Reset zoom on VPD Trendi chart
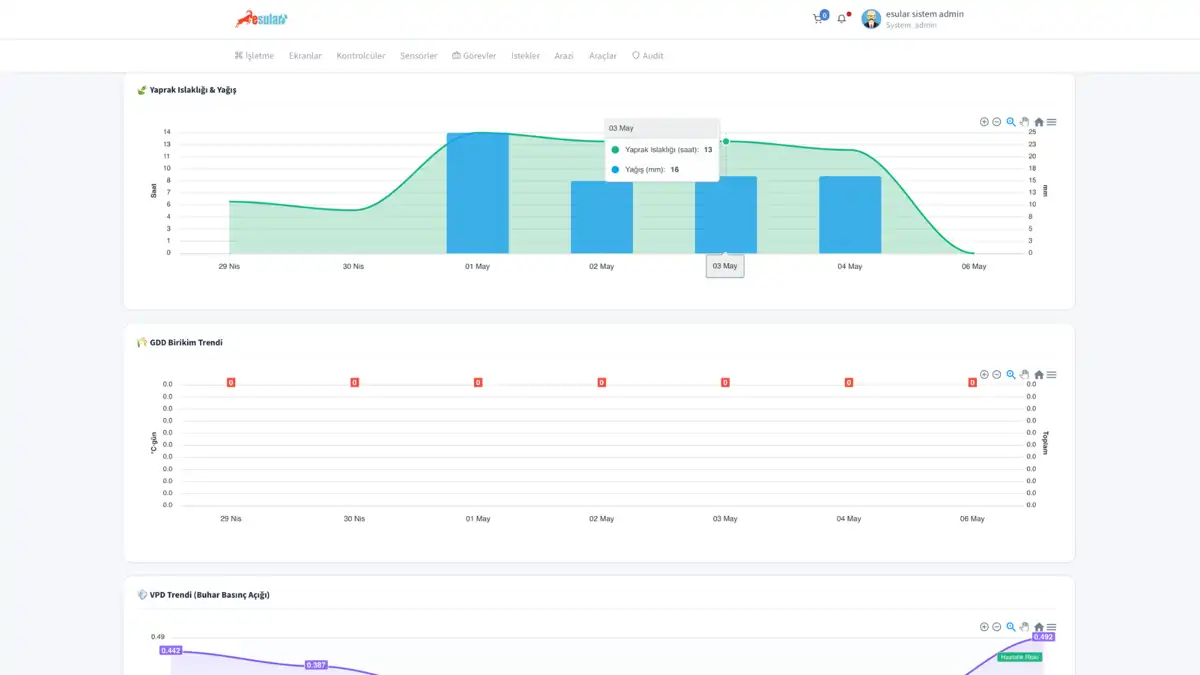This screenshot has width=1200, height=675. (1039, 627)
